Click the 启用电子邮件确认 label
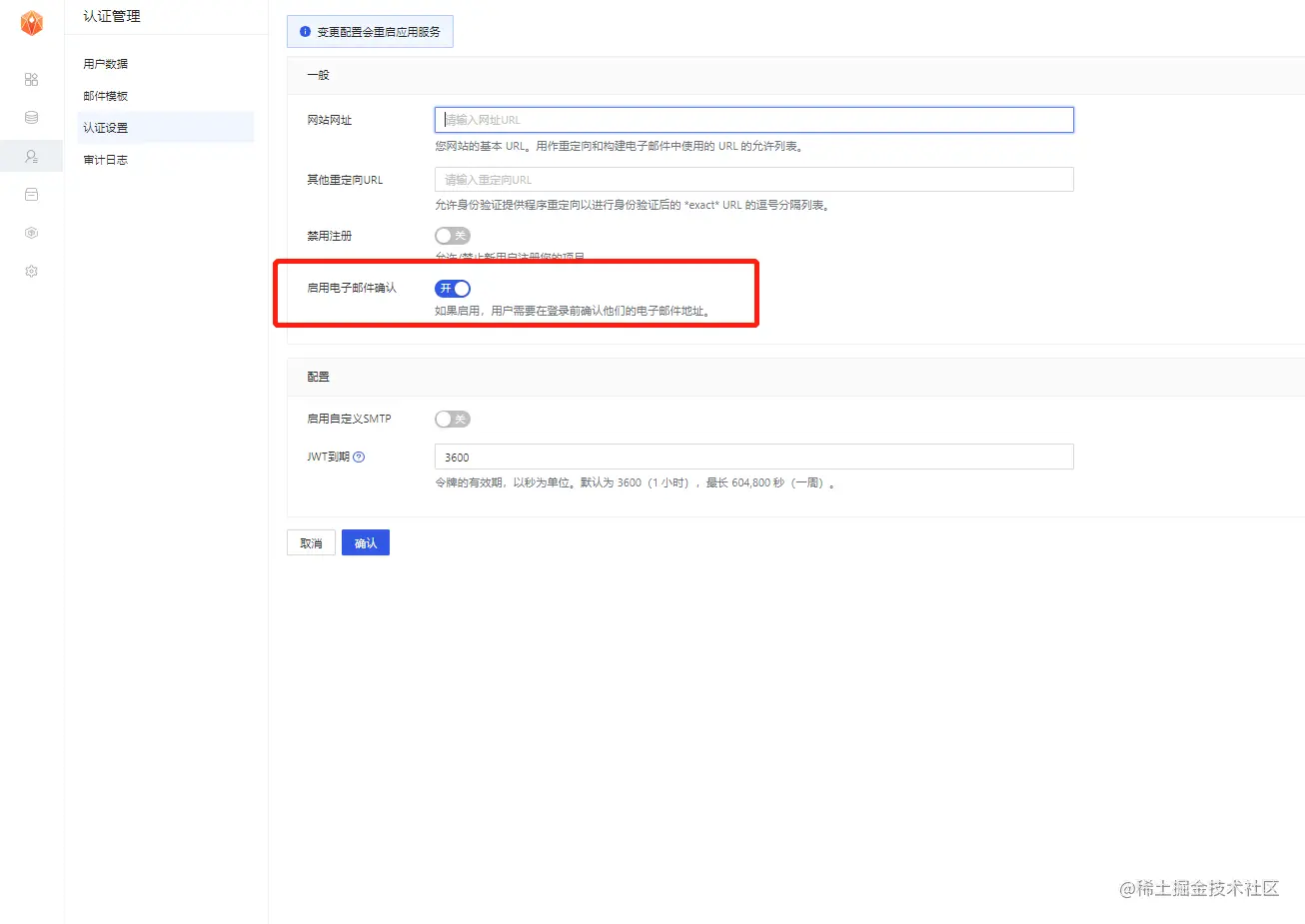1305x924 pixels. point(351,288)
